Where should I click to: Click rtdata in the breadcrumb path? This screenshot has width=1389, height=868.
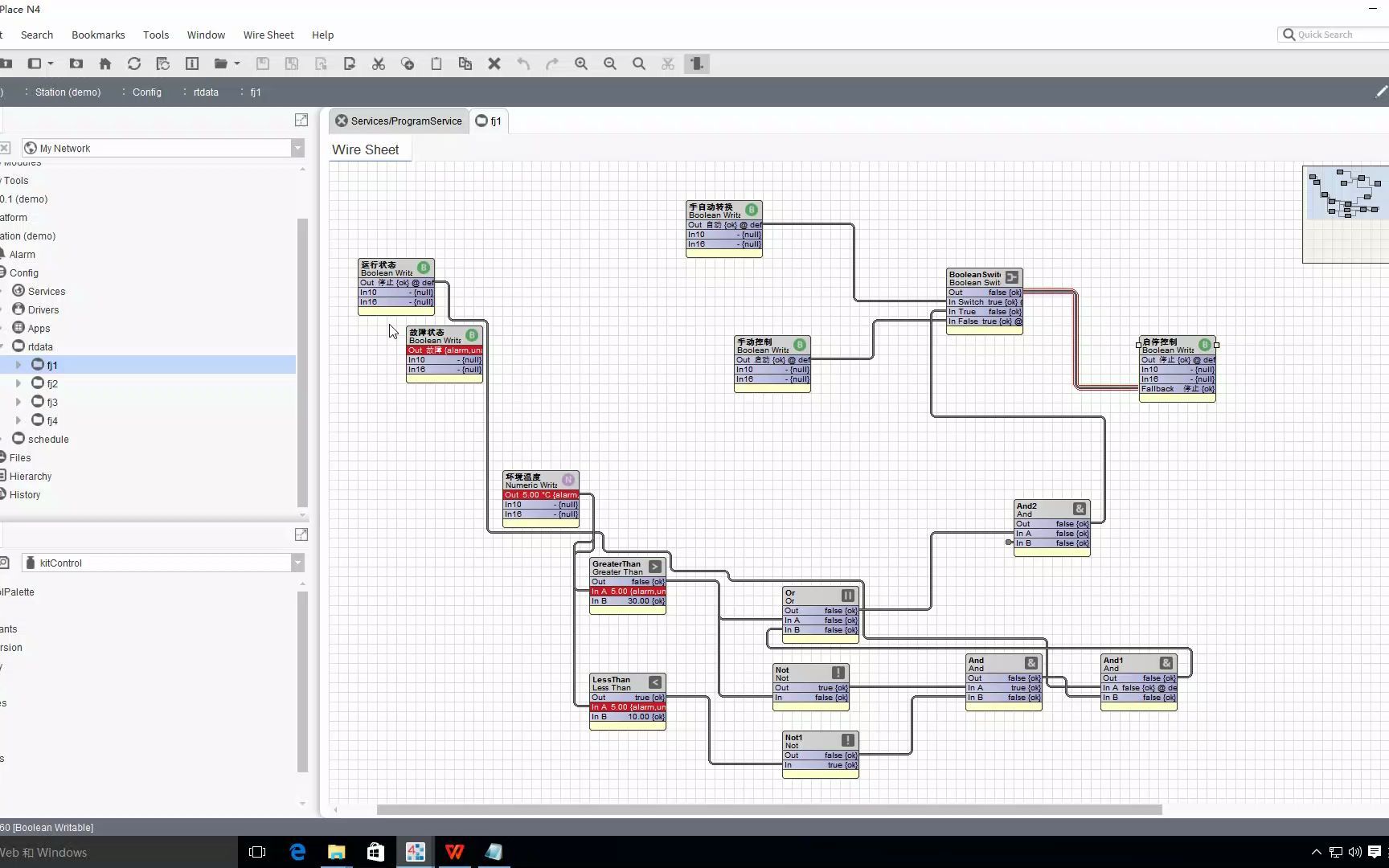tap(206, 92)
